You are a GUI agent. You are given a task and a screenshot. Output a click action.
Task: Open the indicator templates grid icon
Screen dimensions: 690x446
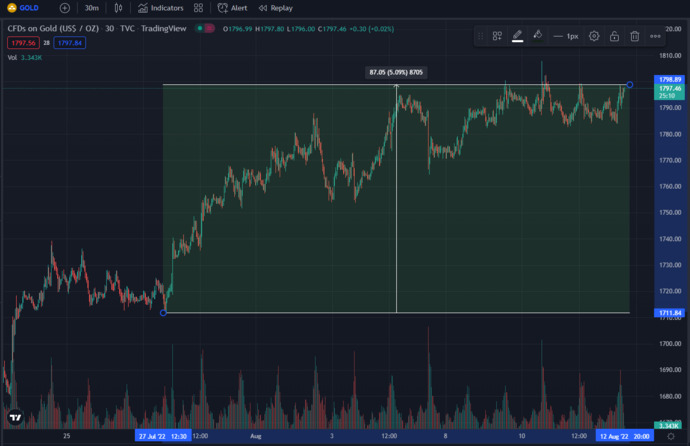click(198, 8)
